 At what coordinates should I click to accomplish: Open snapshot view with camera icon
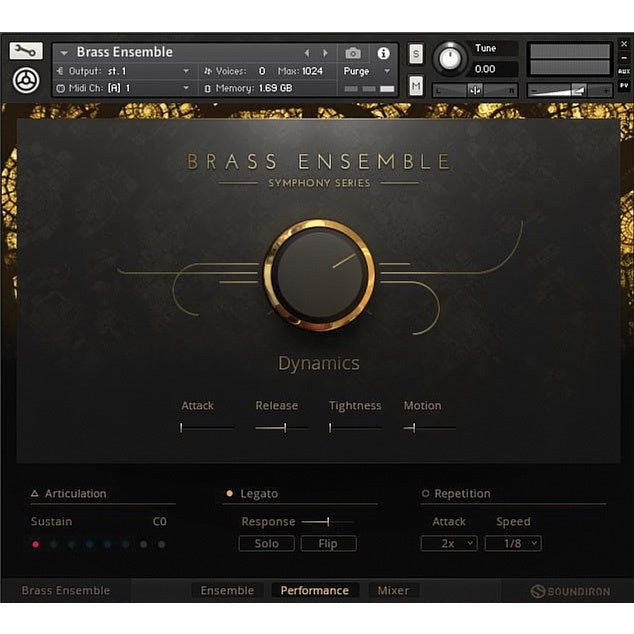(353, 53)
